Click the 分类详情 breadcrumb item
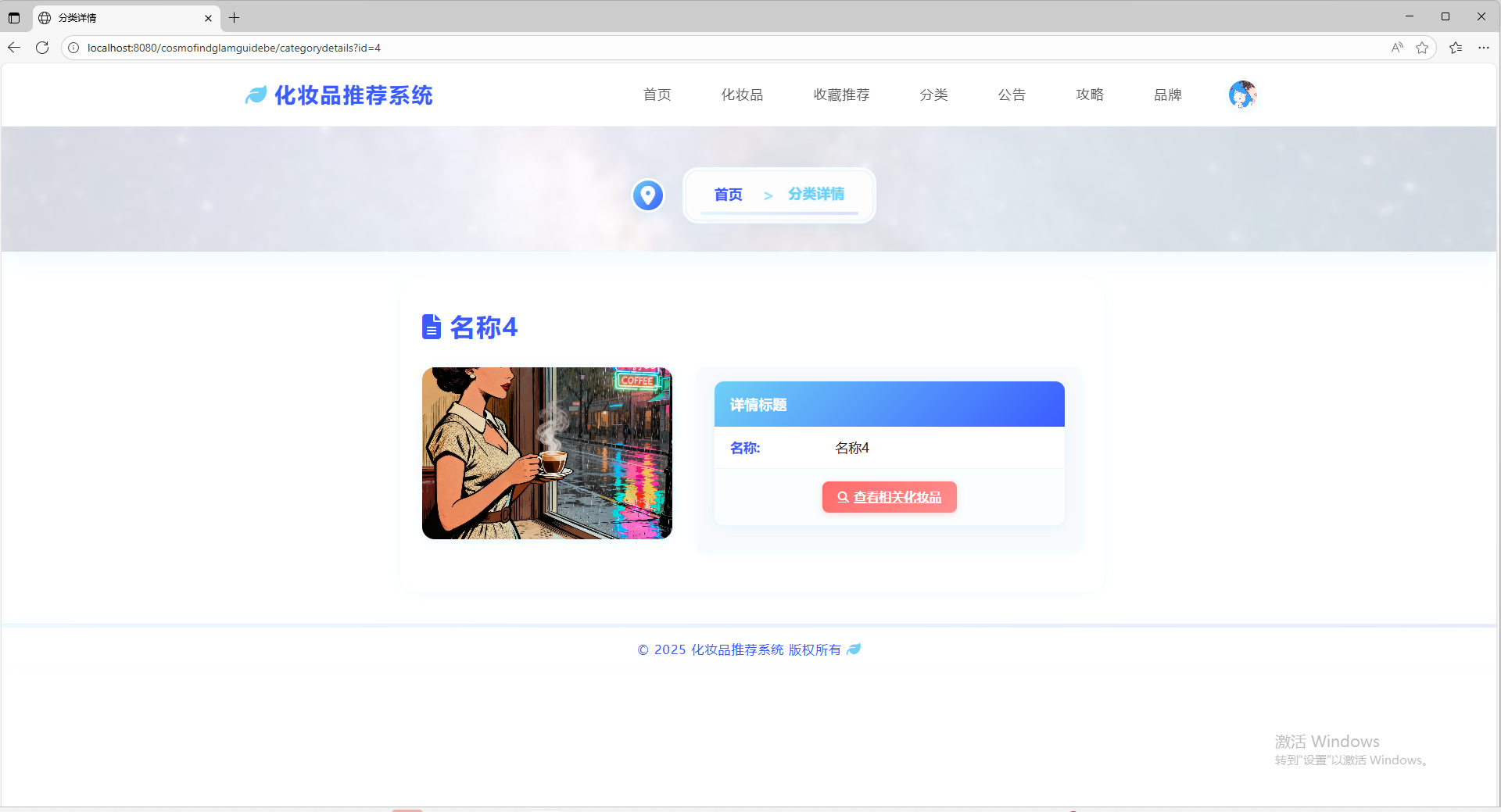Screen dimensions: 1501x812 point(816,194)
